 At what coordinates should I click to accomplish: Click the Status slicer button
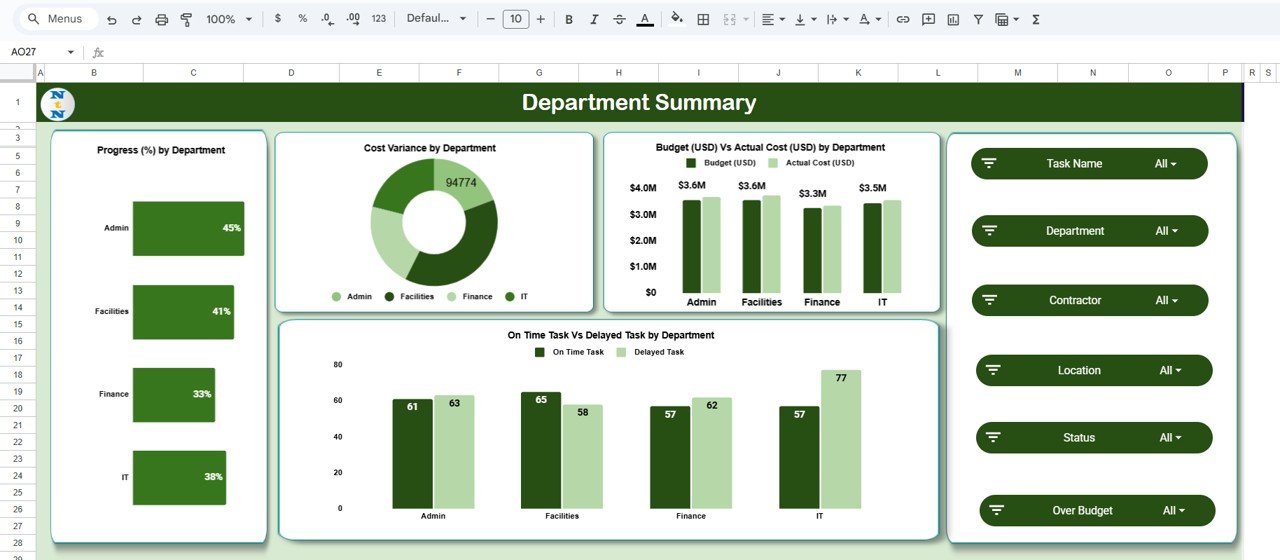tap(1079, 438)
